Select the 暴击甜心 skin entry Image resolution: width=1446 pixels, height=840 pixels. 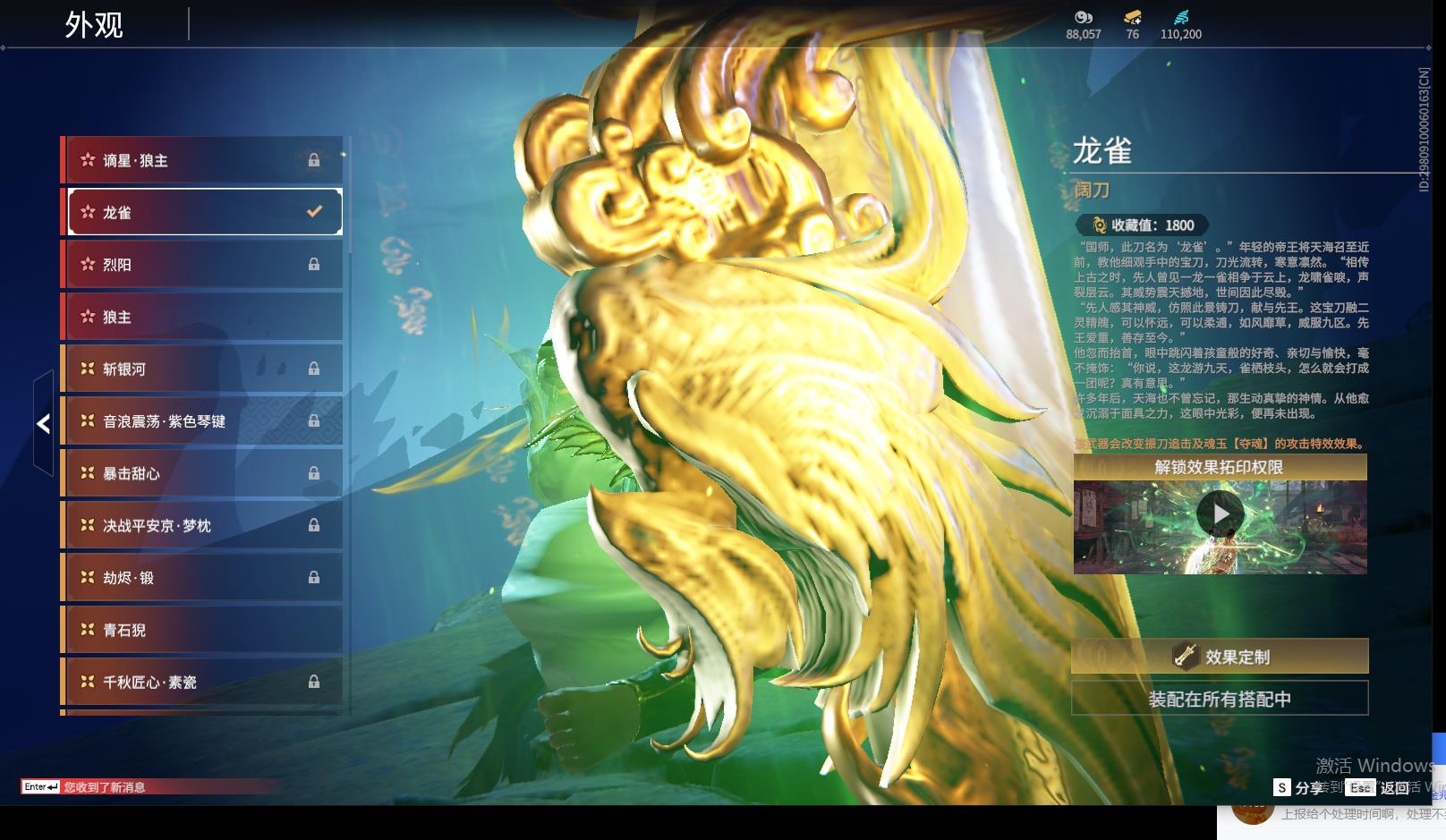(203, 472)
